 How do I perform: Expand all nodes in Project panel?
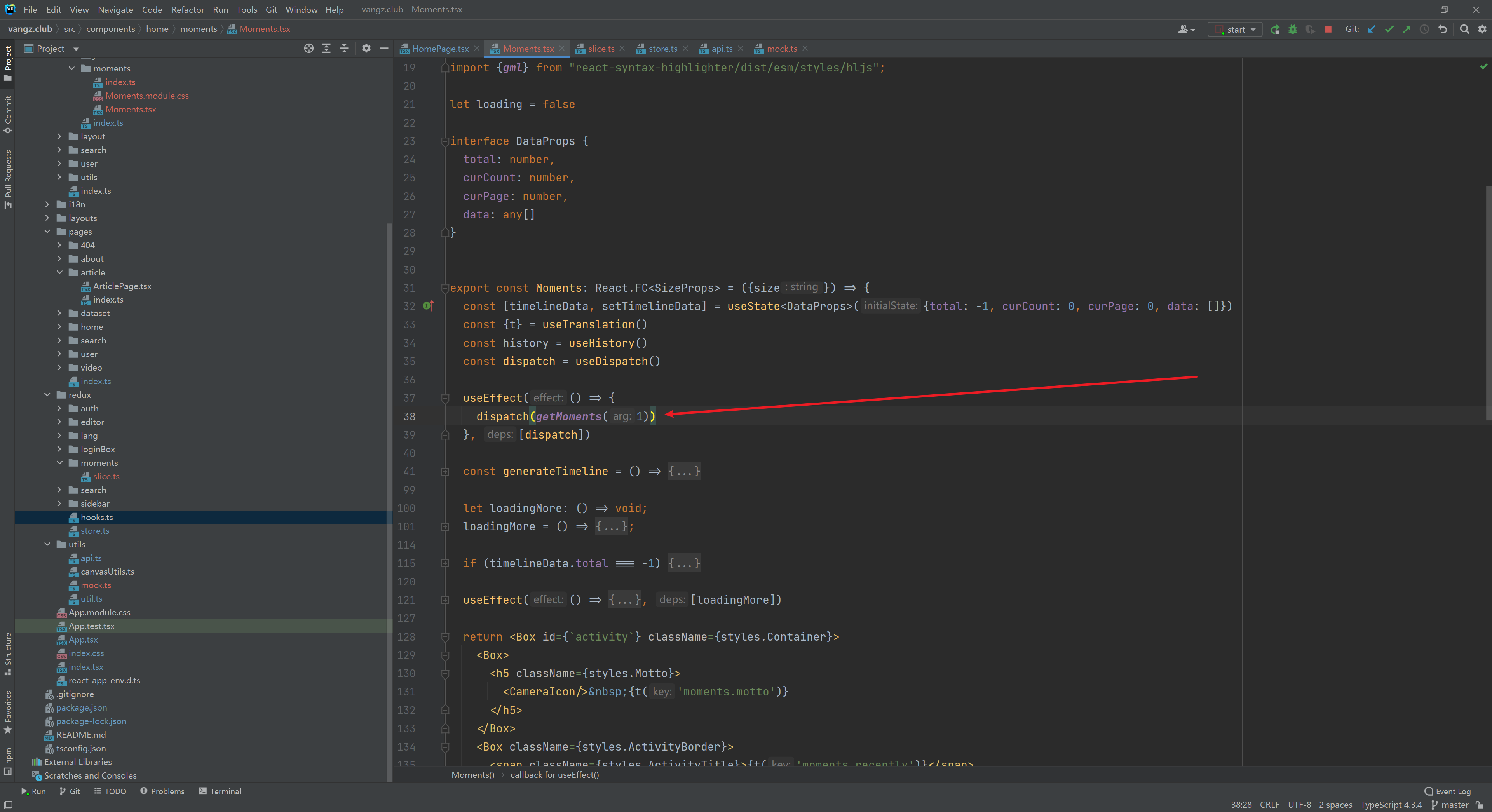click(x=326, y=49)
